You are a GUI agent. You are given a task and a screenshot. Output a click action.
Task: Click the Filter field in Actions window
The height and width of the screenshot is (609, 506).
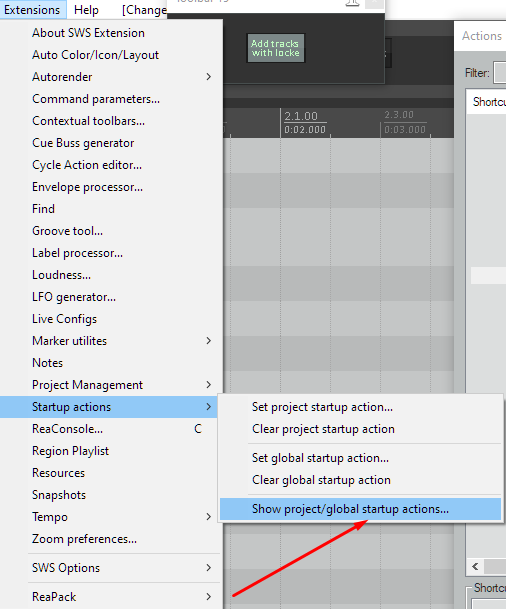499,72
